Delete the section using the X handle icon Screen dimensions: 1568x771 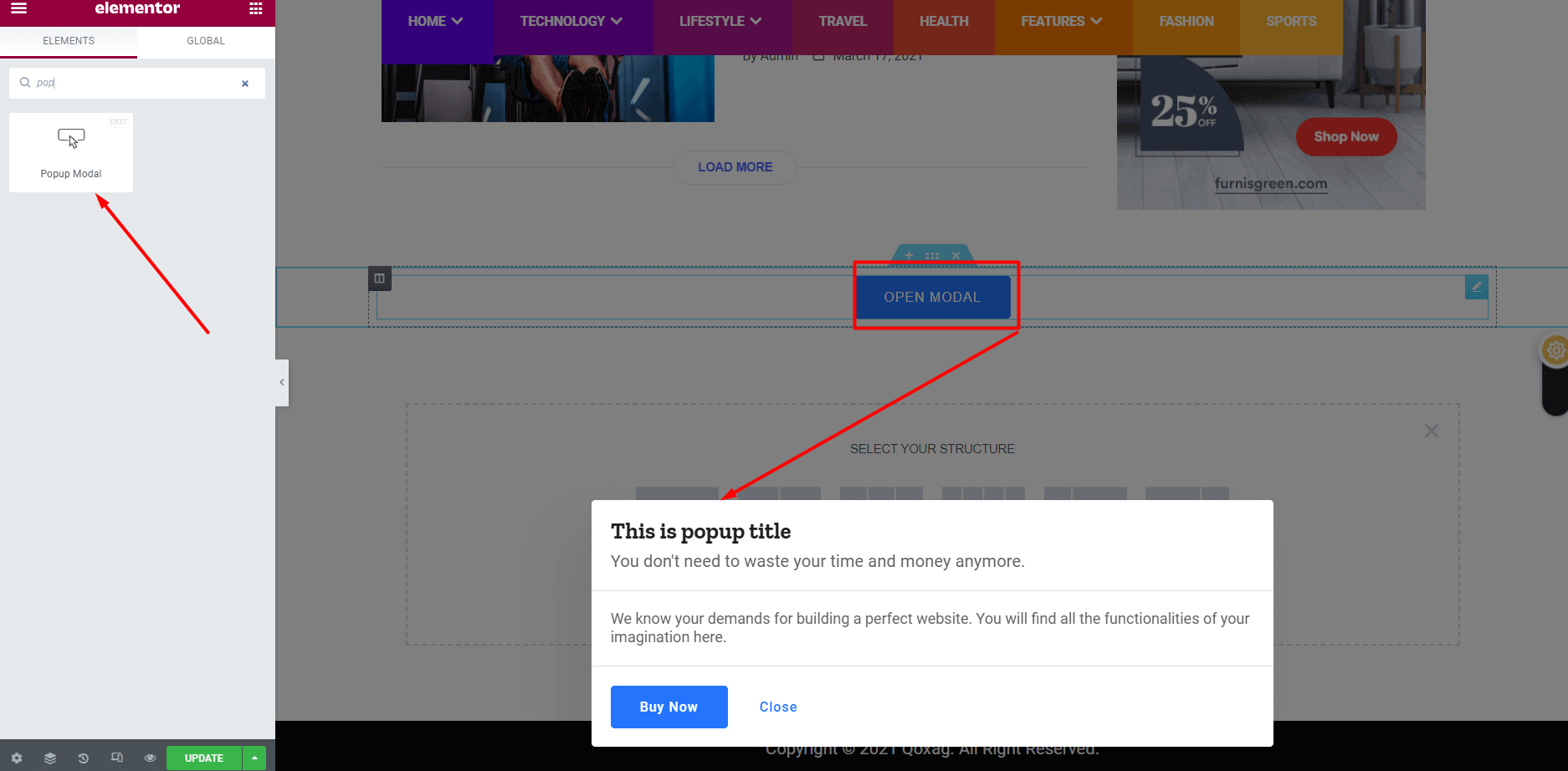[956, 256]
